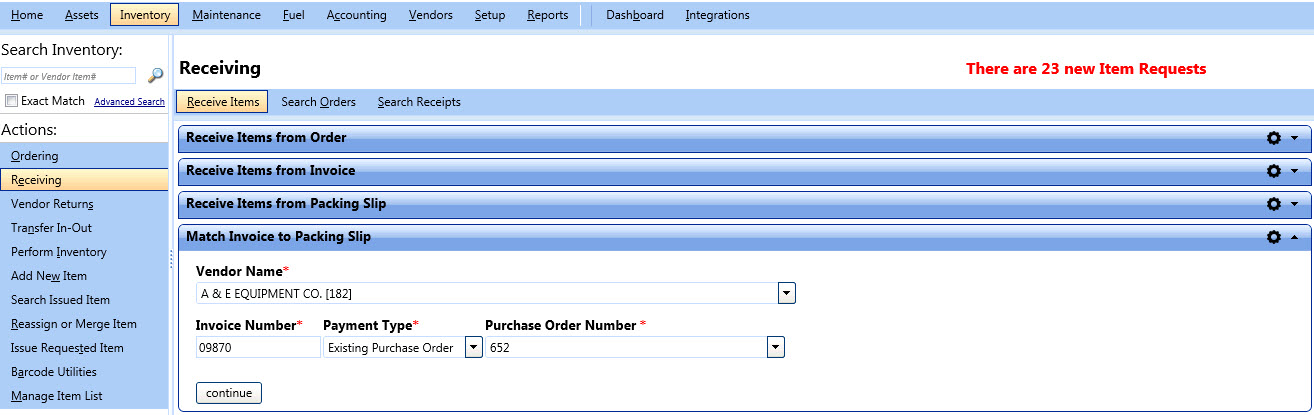The image size is (1314, 415).
Task: Open the Advanced Search link
Action: pyautogui.click(x=129, y=102)
